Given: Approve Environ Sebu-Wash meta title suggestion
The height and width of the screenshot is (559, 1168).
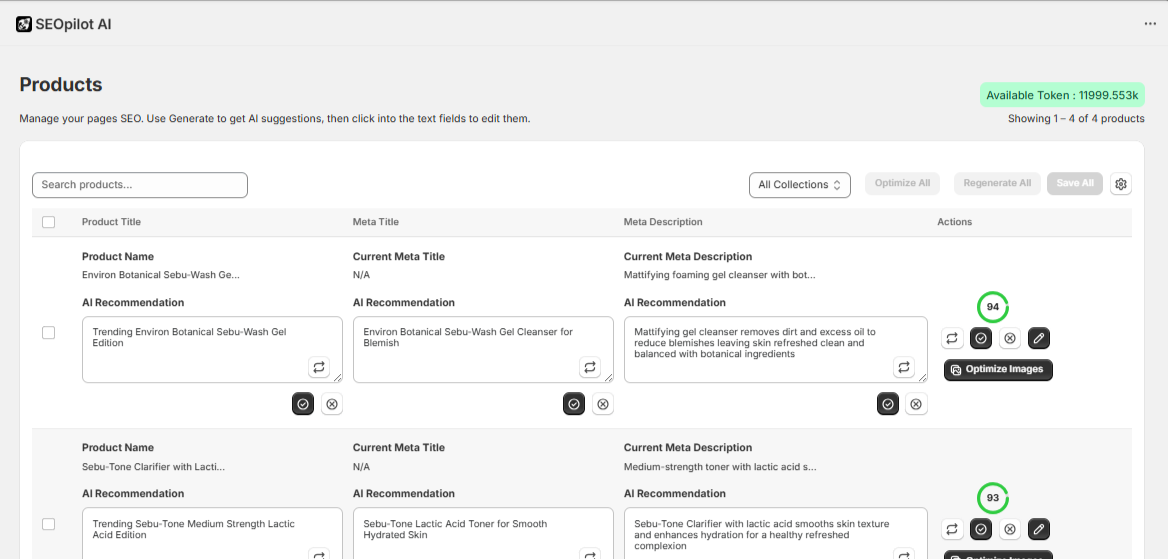Looking at the screenshot, I should pos(574,404).
